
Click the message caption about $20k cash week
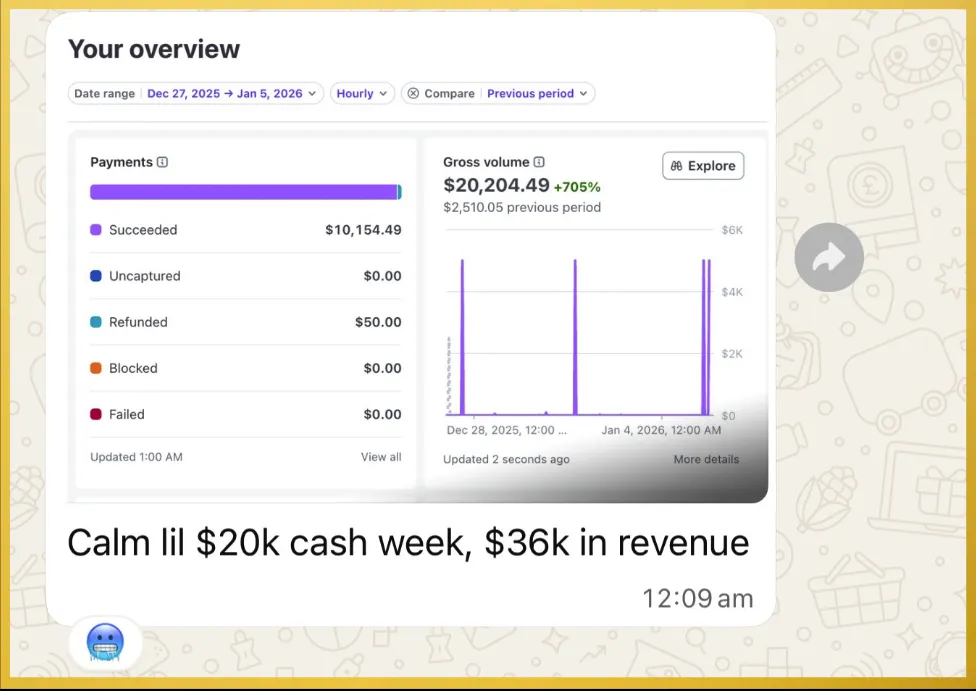[408, 543]
